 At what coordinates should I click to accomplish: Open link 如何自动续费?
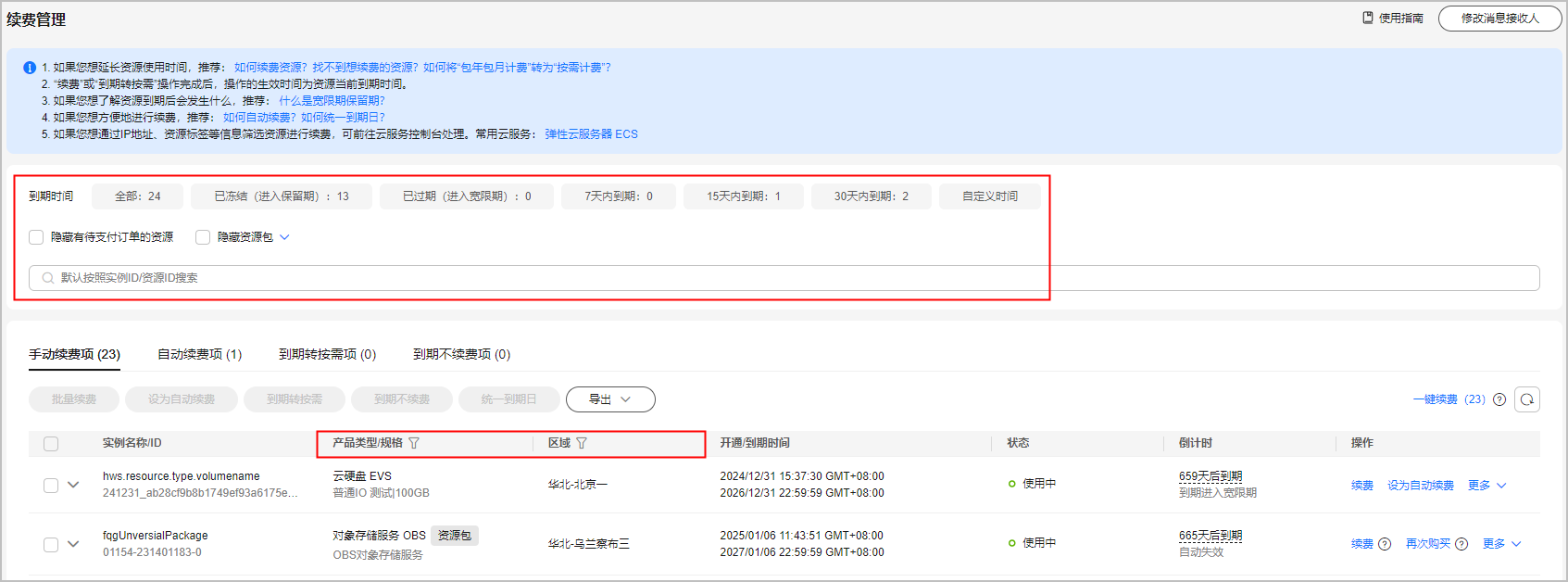259,118
